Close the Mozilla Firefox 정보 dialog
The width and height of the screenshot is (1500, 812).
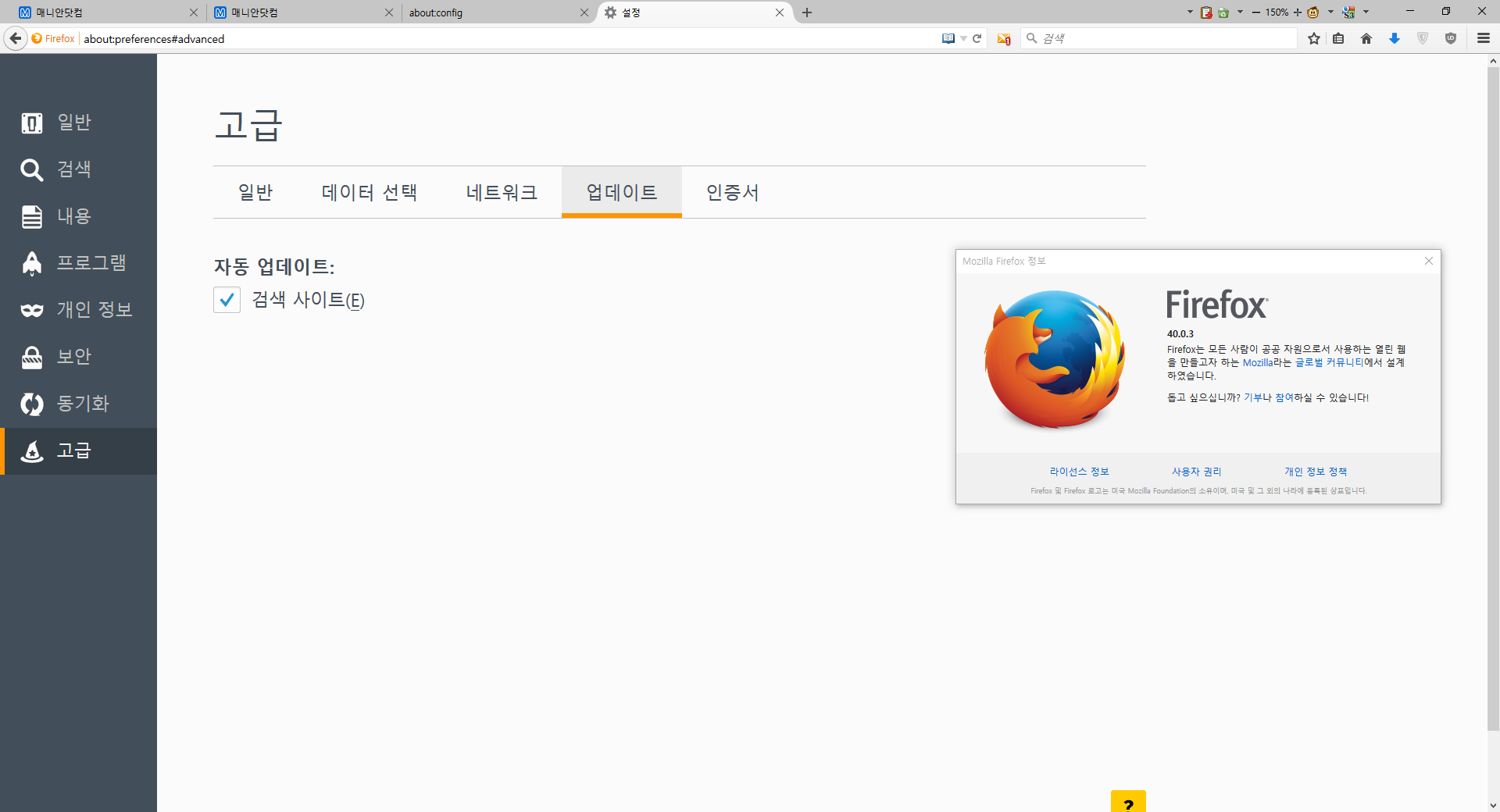1429,261
